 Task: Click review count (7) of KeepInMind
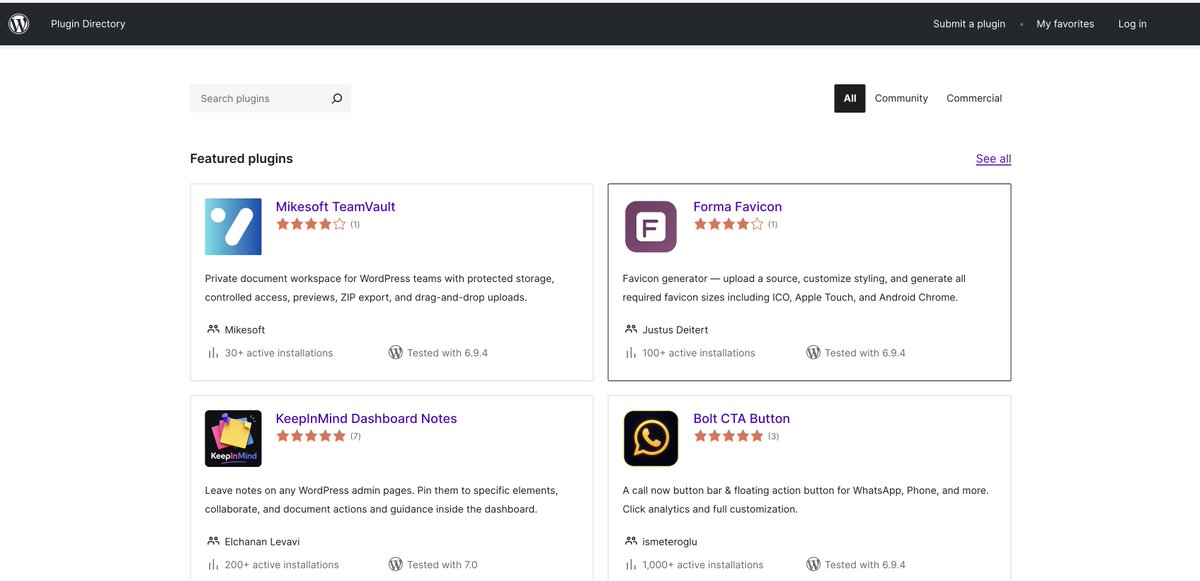pyautogui.click(x=356, y=437)
